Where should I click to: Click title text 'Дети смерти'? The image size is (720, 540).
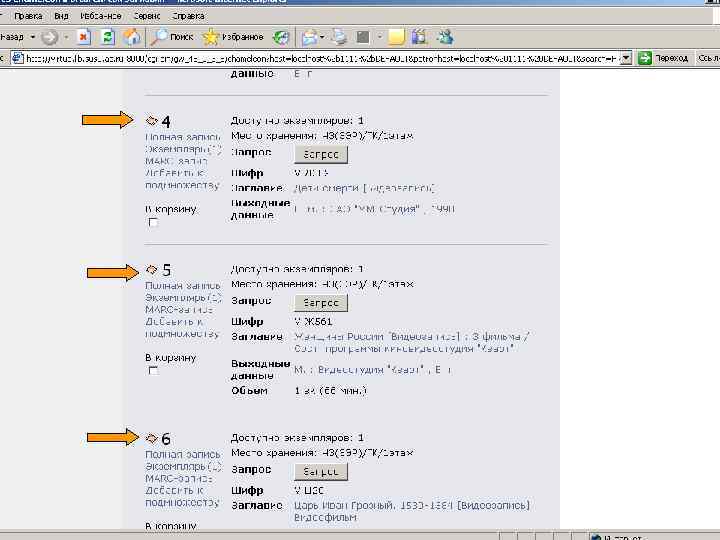(x=326, y=188)
